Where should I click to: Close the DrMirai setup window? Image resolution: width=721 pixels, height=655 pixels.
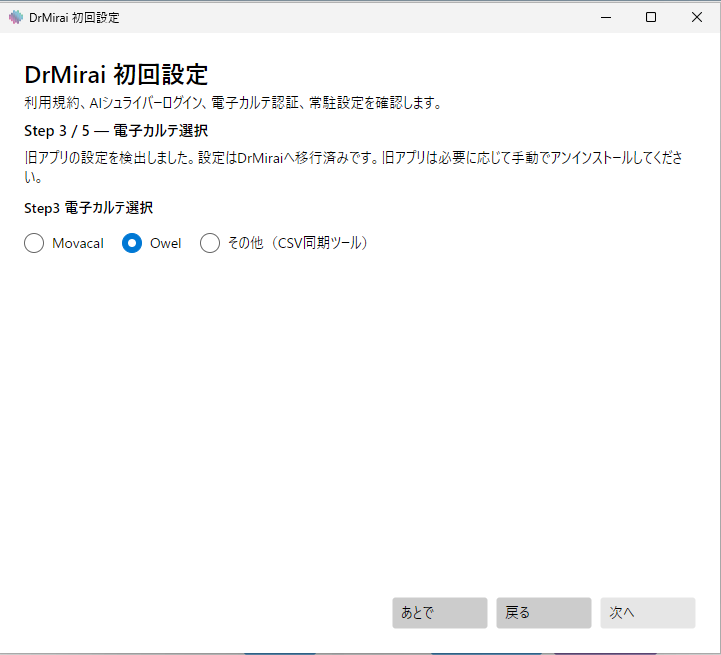tap(697, 17)
